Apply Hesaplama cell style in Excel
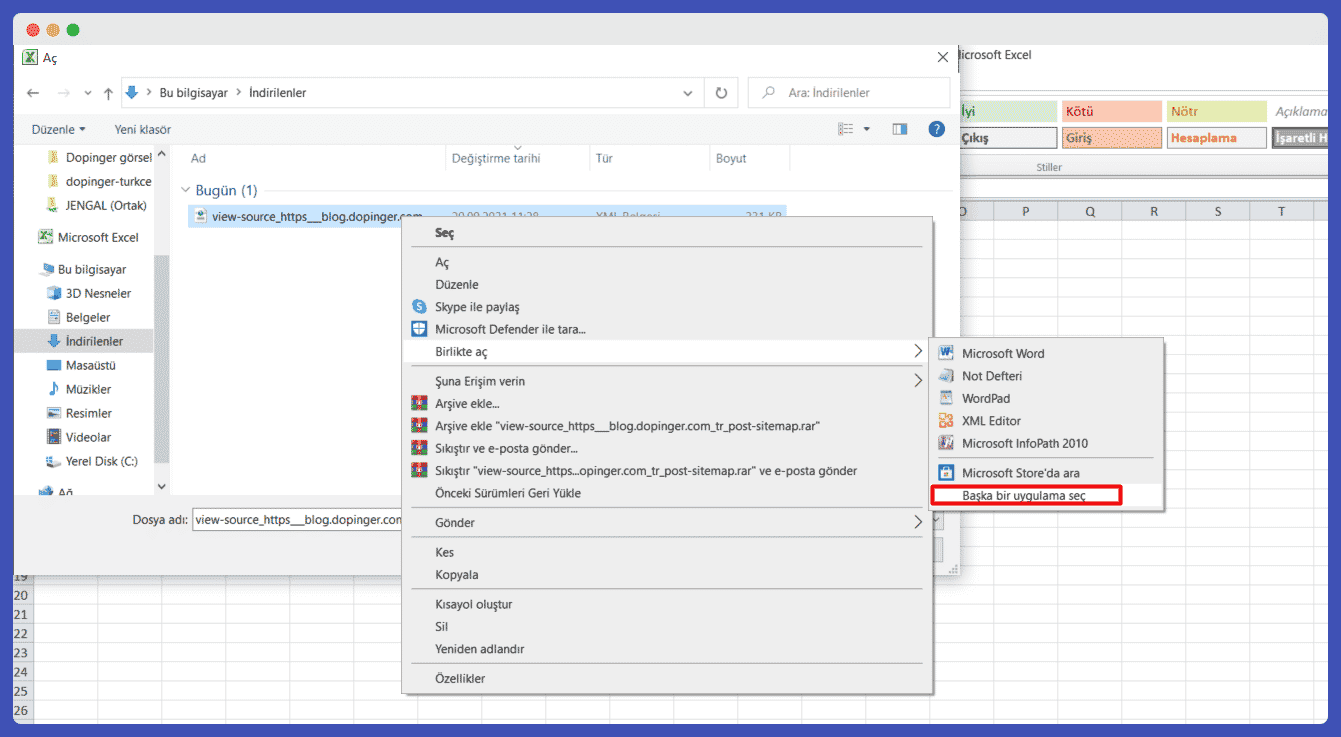The image size is (1341, 737). (1217, 138)
